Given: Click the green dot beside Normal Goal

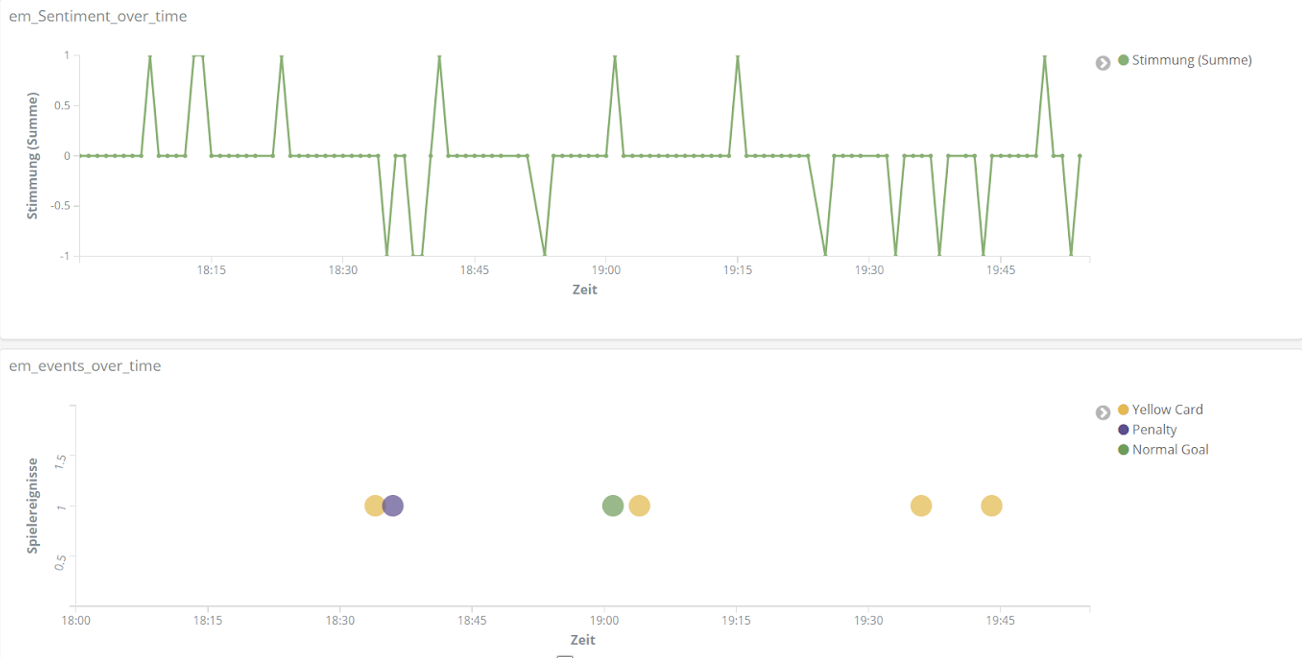Looking at the screenshot, I should point(1123,450).
